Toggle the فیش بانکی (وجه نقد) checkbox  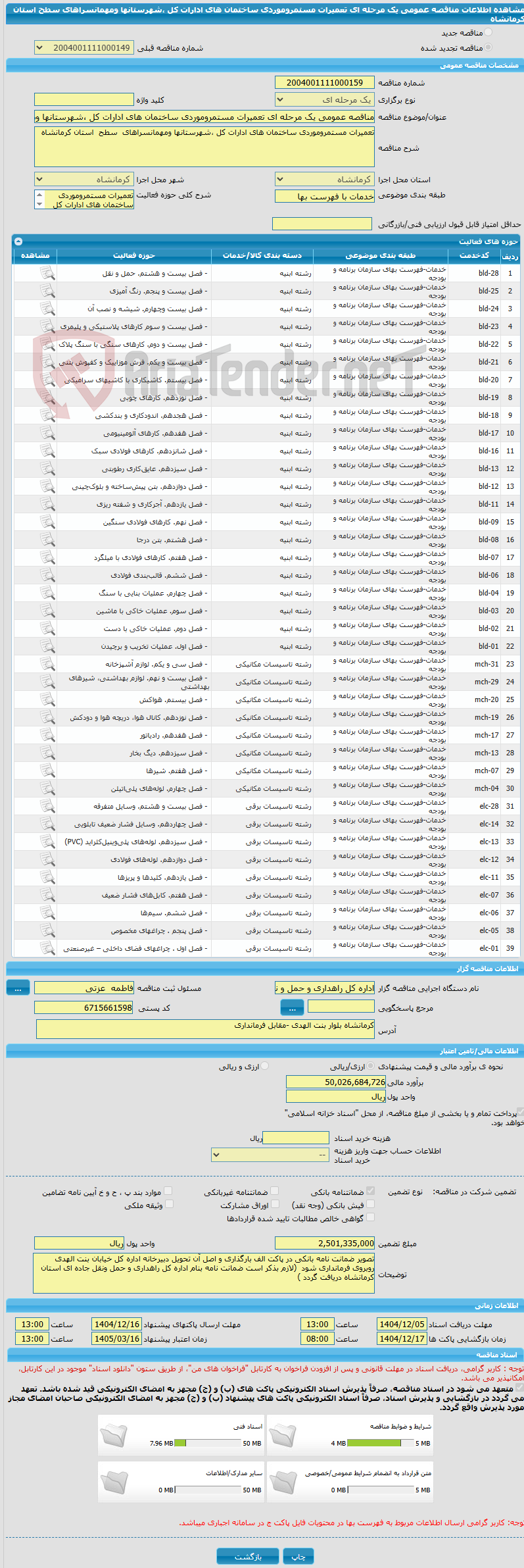tap(371, 1204)
